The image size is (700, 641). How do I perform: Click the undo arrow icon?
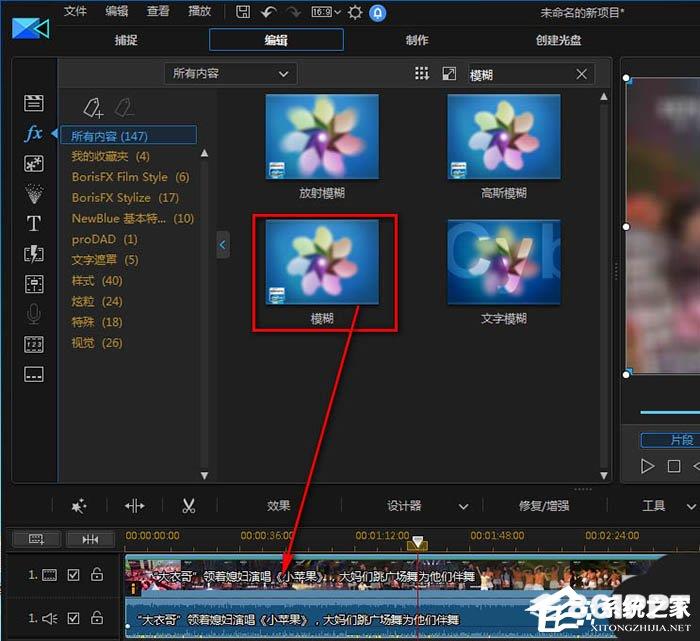tap(268, 12)
